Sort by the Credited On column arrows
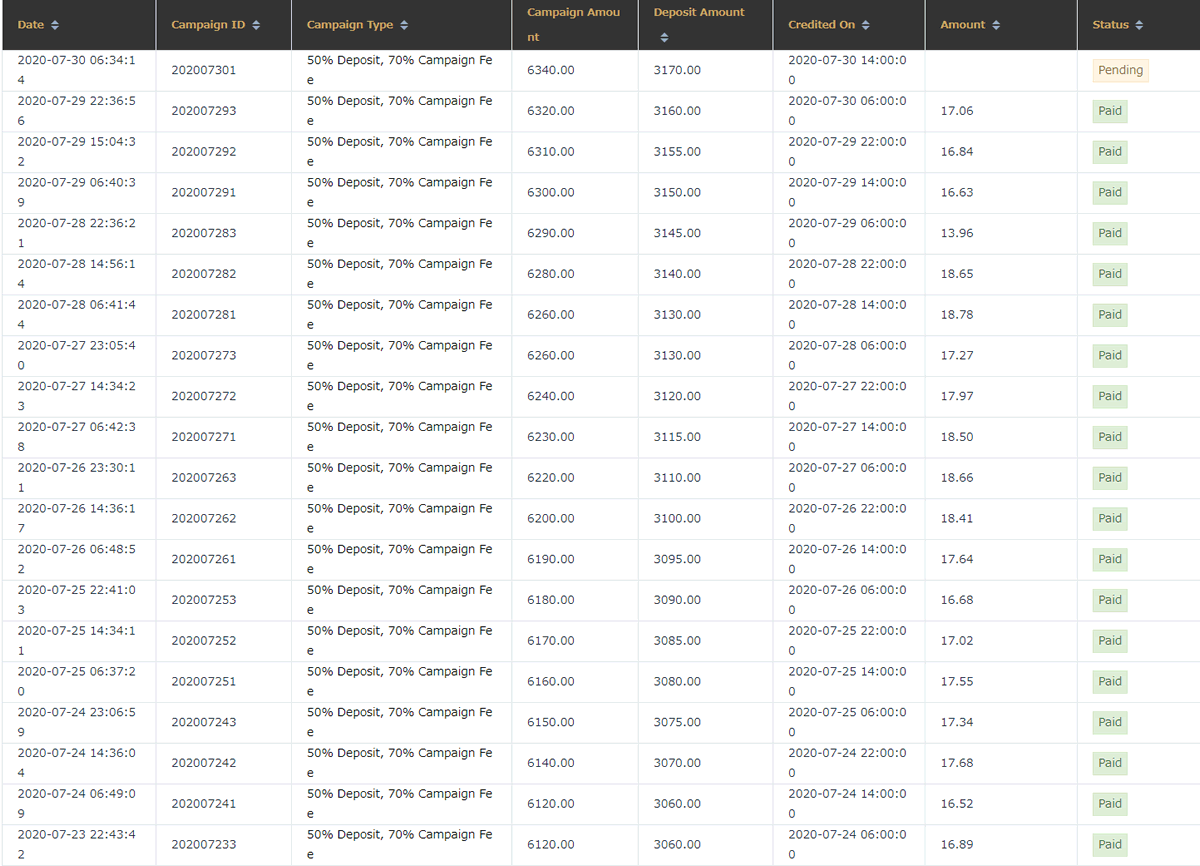This screenshot has height=866, width=1200. (x=865, y=25)
